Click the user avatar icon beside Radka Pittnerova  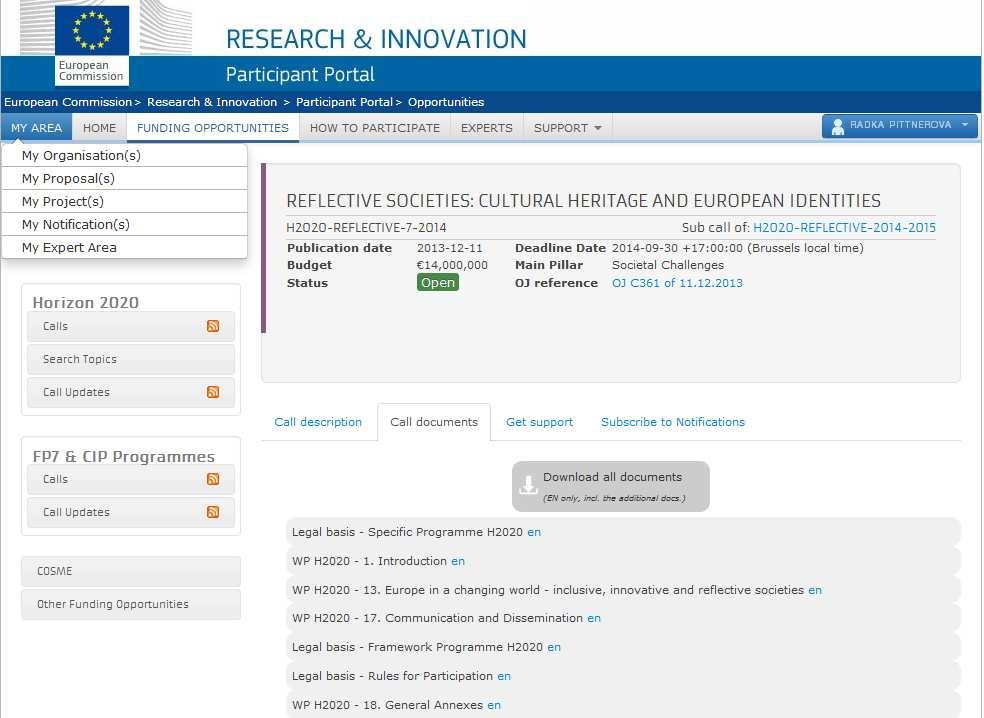tap(837, 126)
